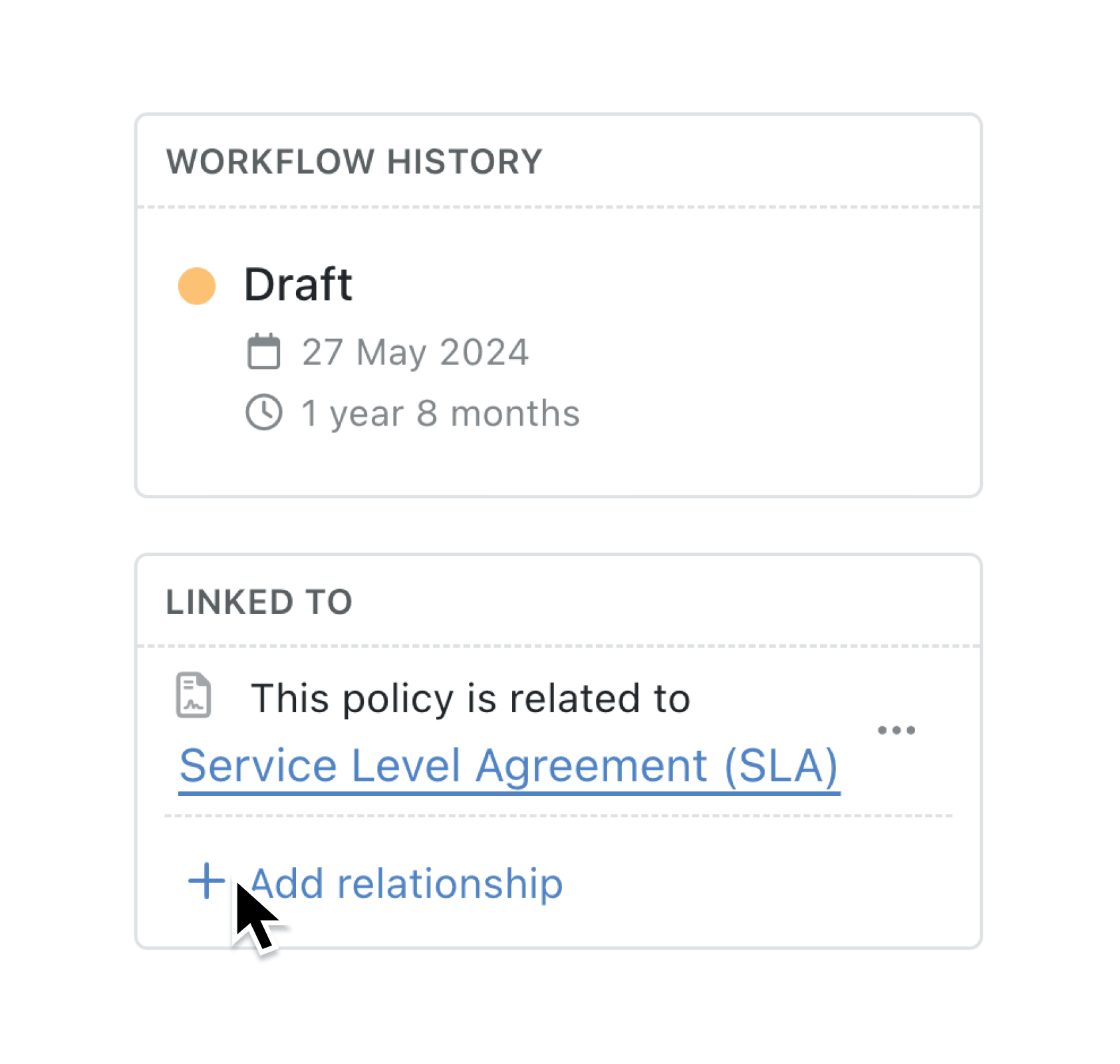The image size is (1120, 1064).
Task: Click the orange Draft status dot
Action: click(196, 284)
